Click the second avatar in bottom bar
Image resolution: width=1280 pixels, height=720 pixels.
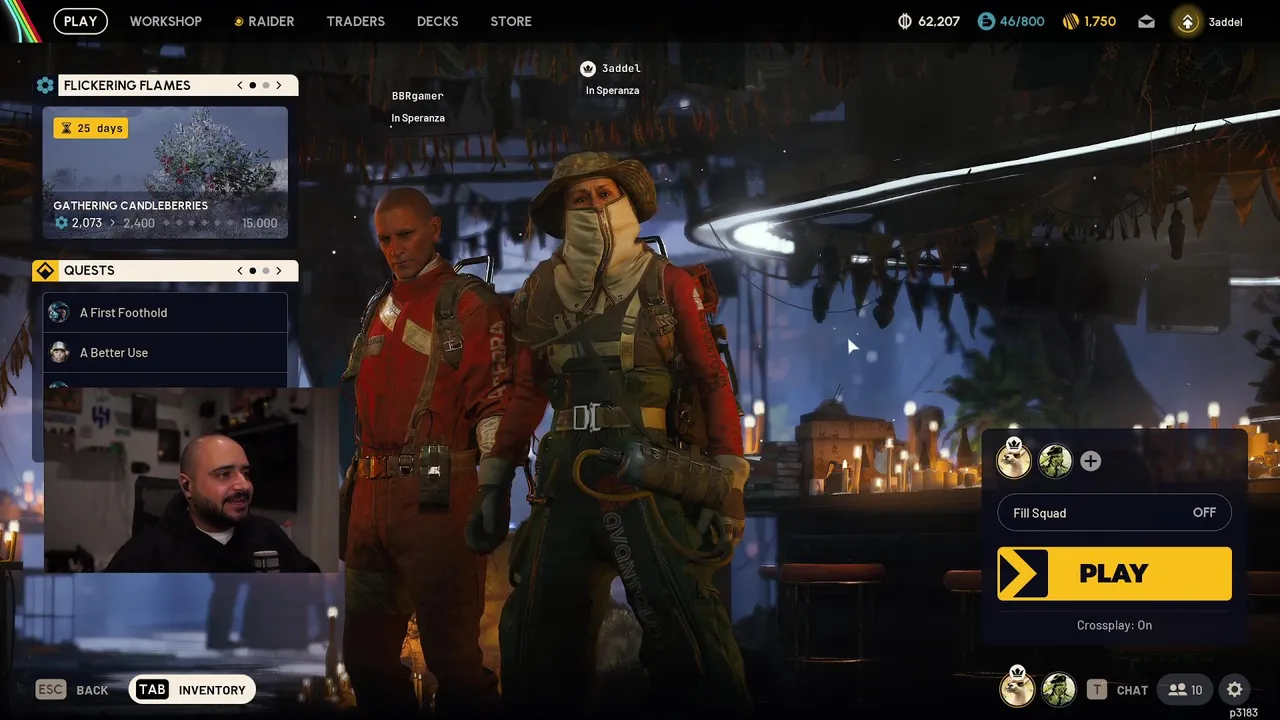(1058, 689)
